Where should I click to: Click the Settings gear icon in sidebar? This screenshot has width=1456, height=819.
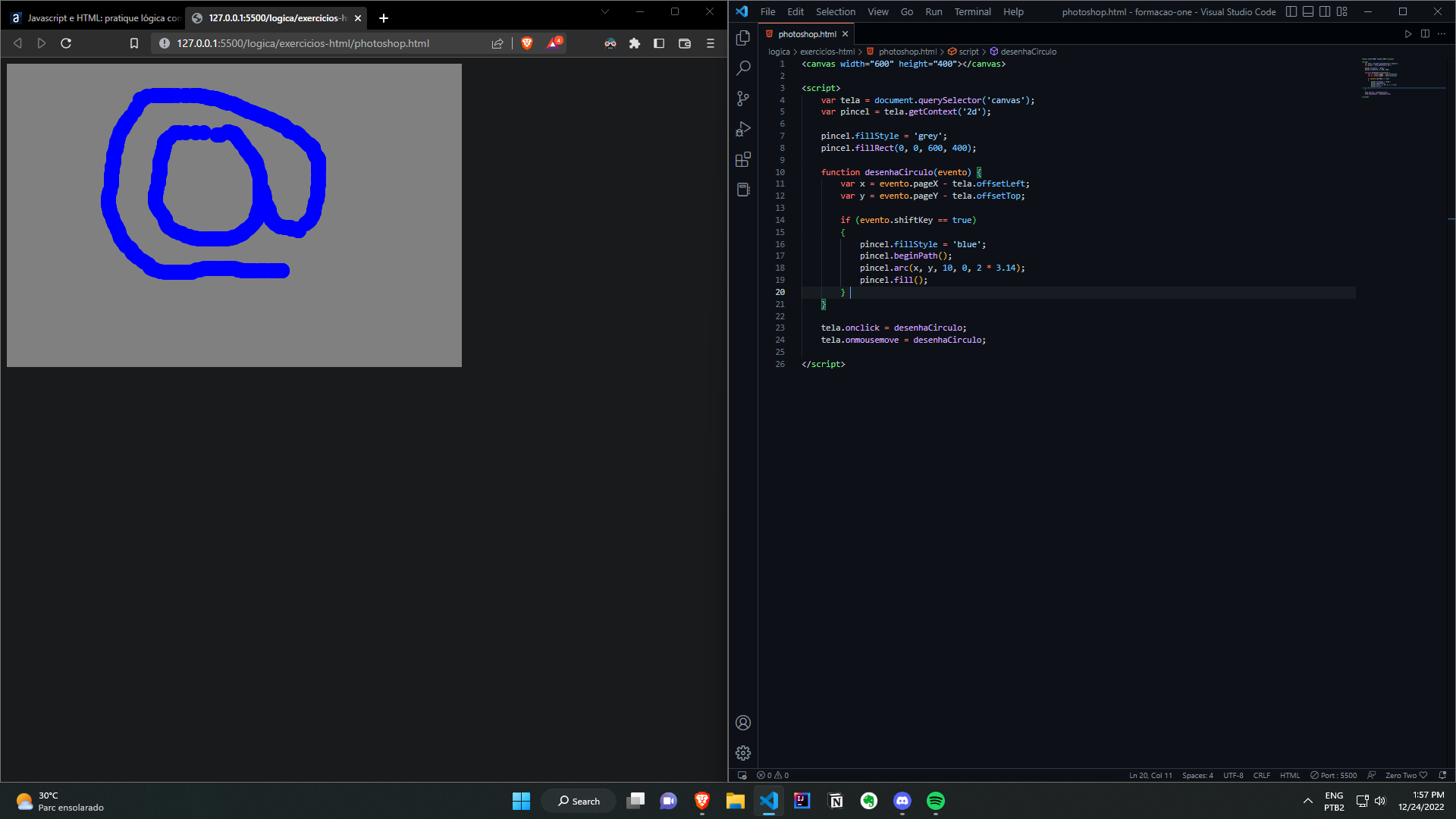(743, 753)
